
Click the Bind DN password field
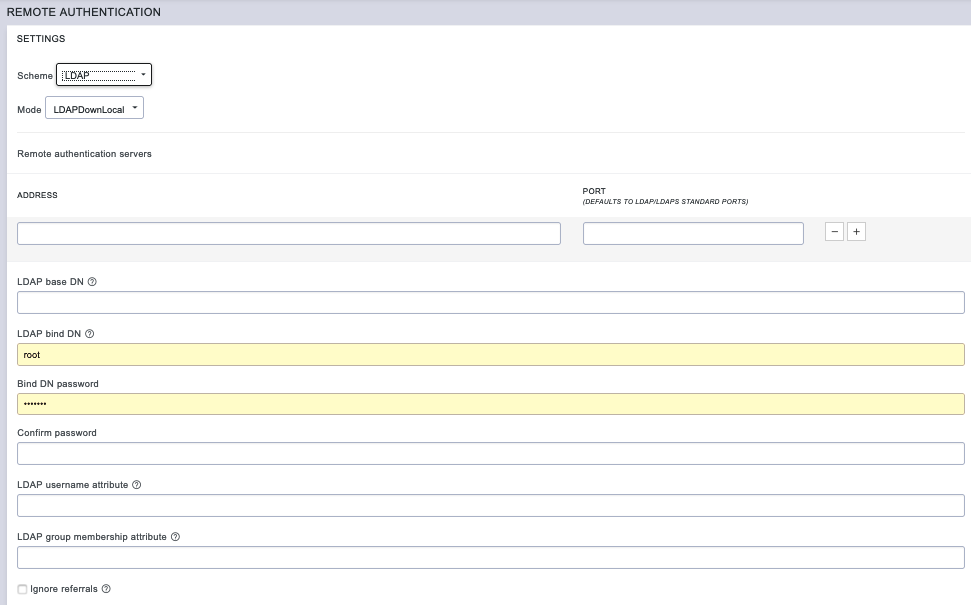pyautogui.click(x=490, y=404)
